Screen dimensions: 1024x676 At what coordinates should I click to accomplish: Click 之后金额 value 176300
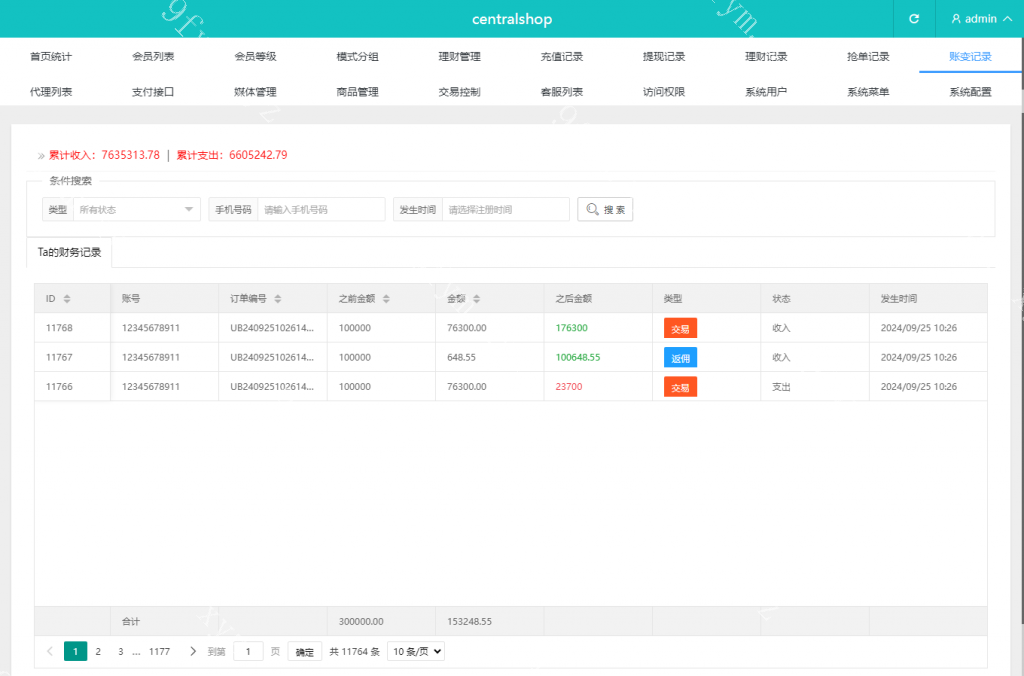[571, 328]
